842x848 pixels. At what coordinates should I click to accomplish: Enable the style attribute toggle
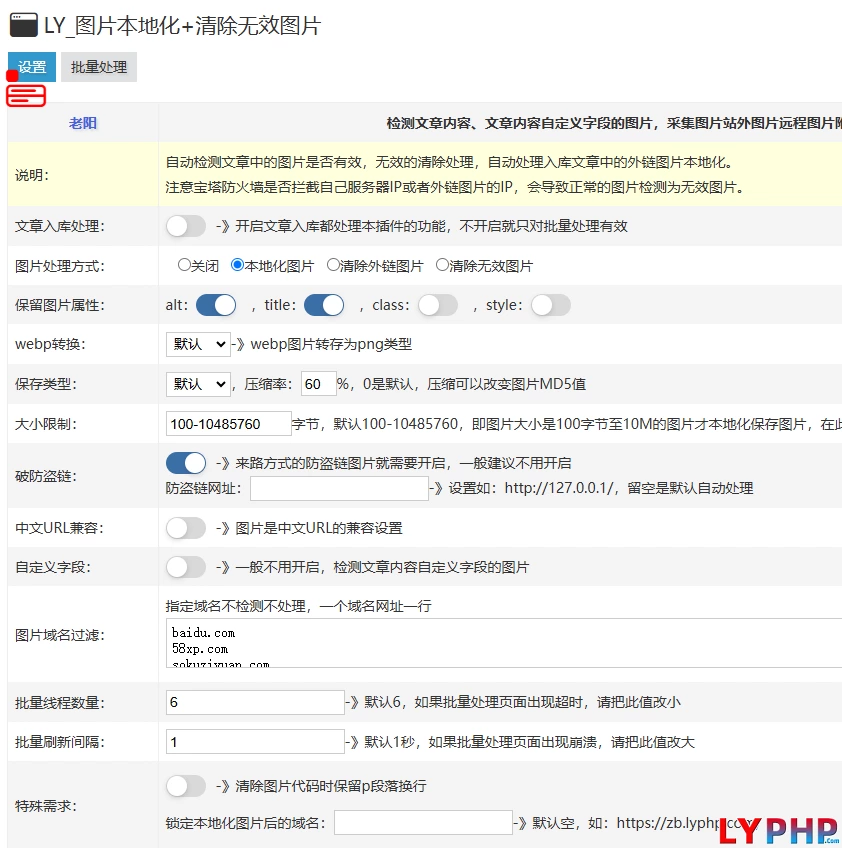pos(550,305)
